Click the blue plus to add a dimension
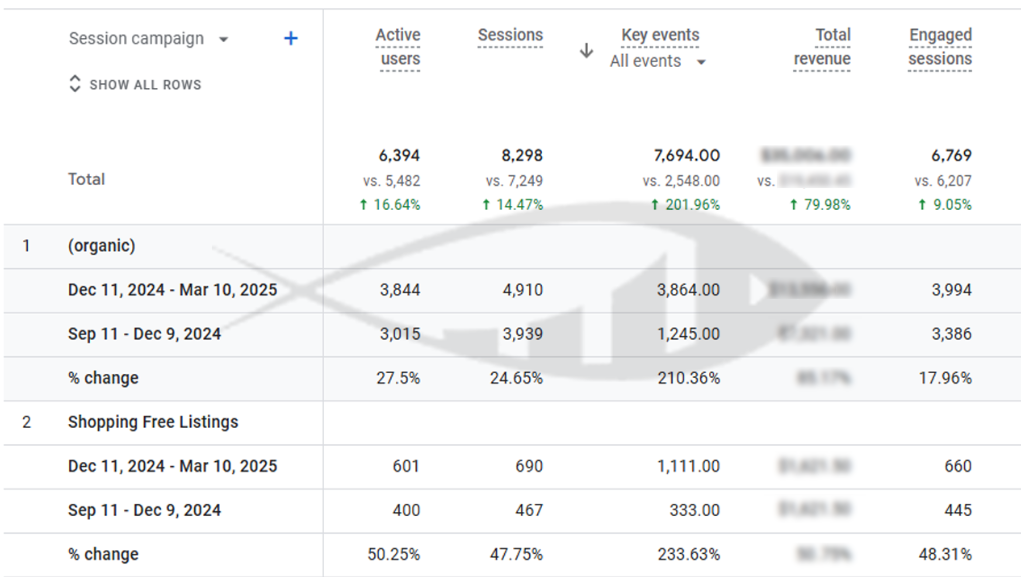 tap(290, 39)
